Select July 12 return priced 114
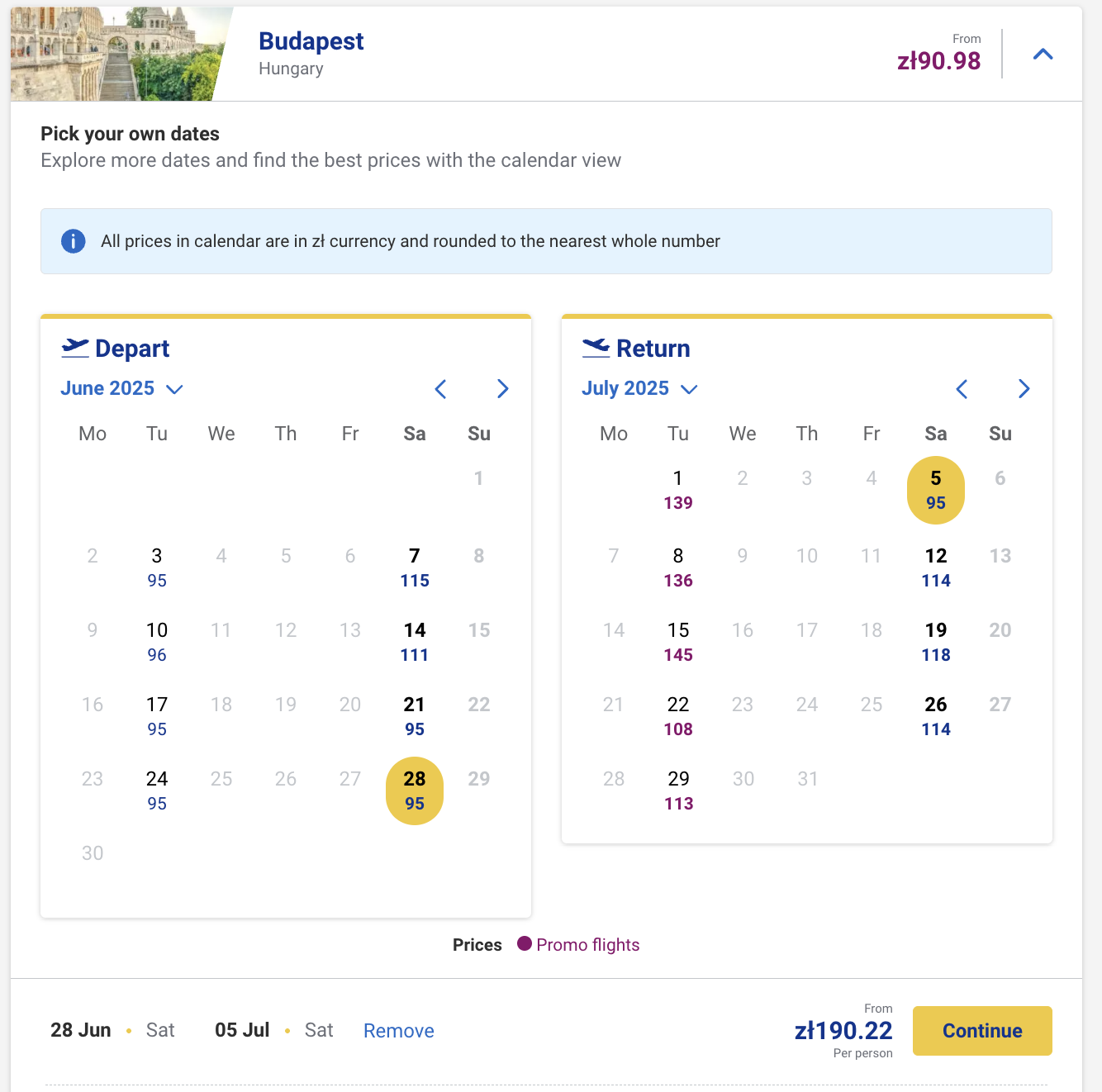This screenshot has height=1092, width=1102. click(936, 567)
